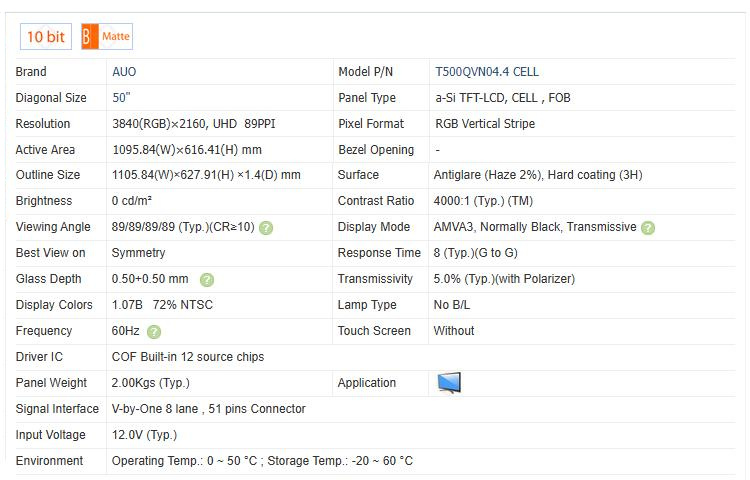Click the 12.0V input voltage value
The height and width of the screenshot is (480, 750).
pyautogui.click(x=144, y=435)
